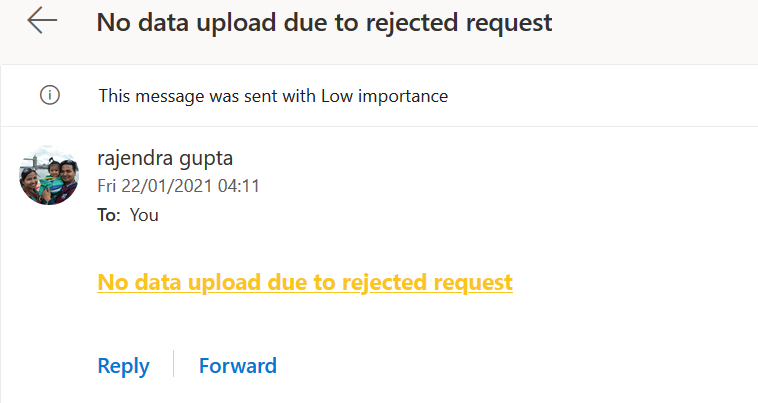Select the recipient "You"
The image size is (758, 403).
point(144,214)
